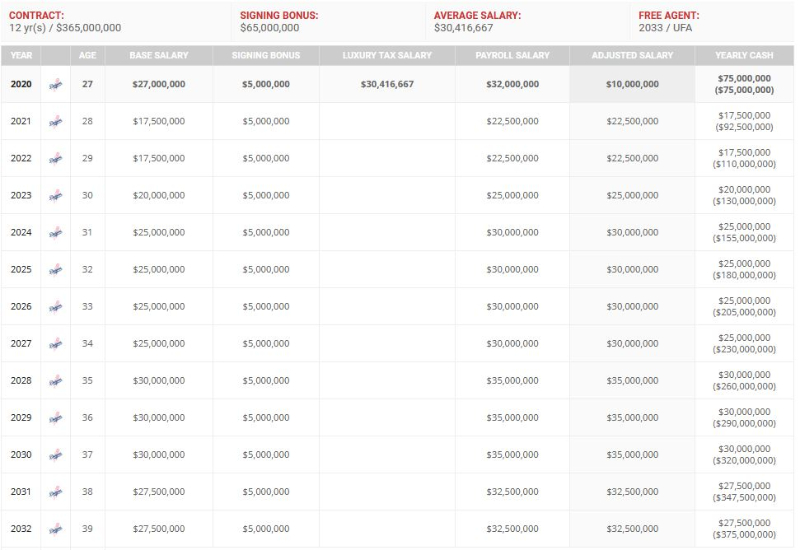
Task: Click the YEAR column header
Action: click(x=21, y=55)
